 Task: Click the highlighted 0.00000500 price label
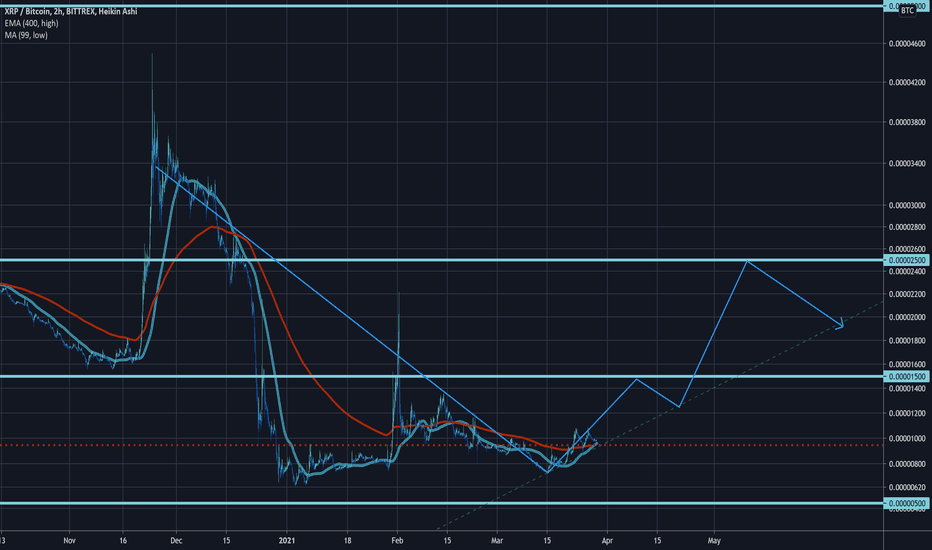coord(906,503)
